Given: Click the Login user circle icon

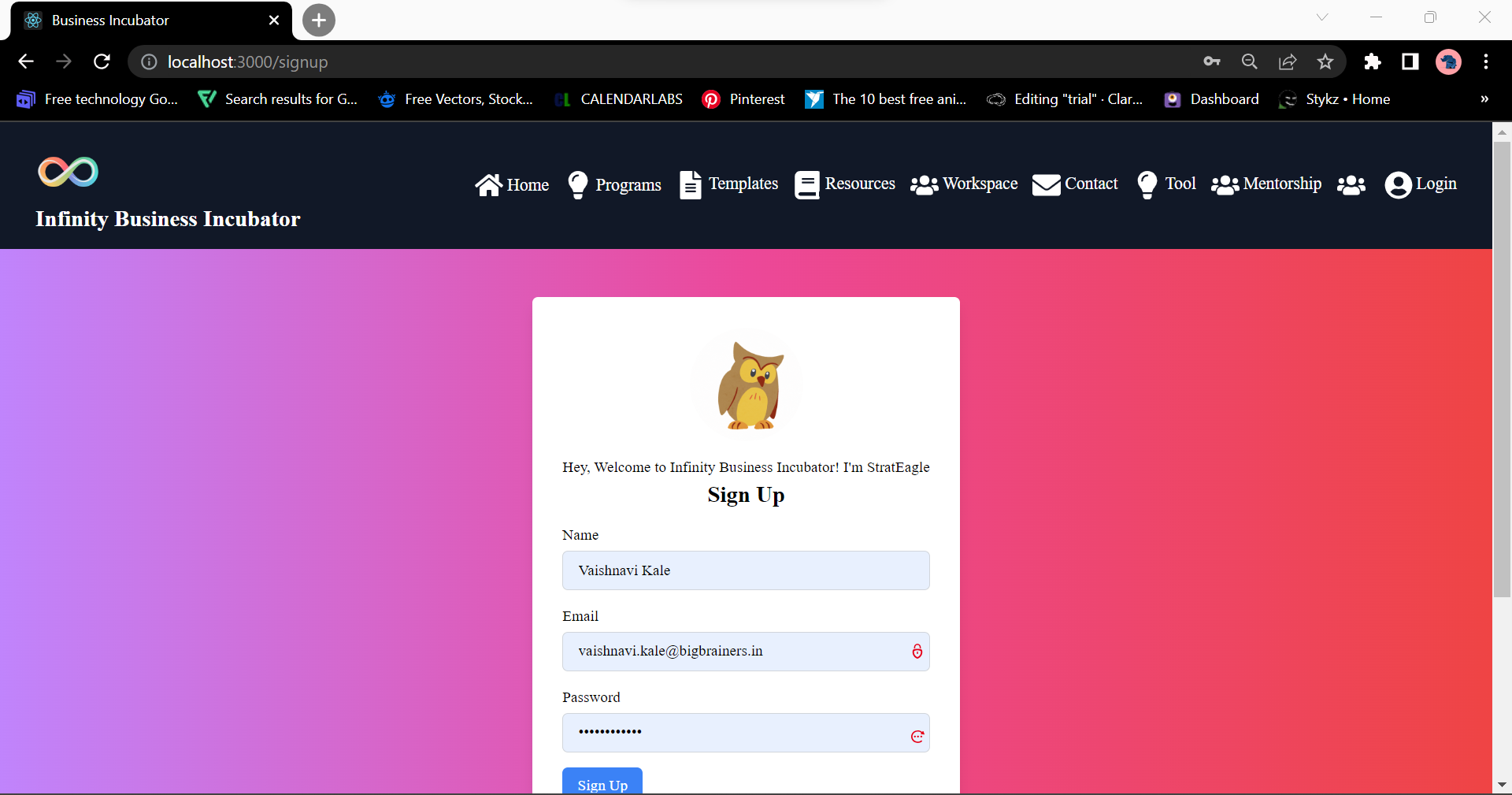Looking at the screenshot, I should tap(1399, 184).
